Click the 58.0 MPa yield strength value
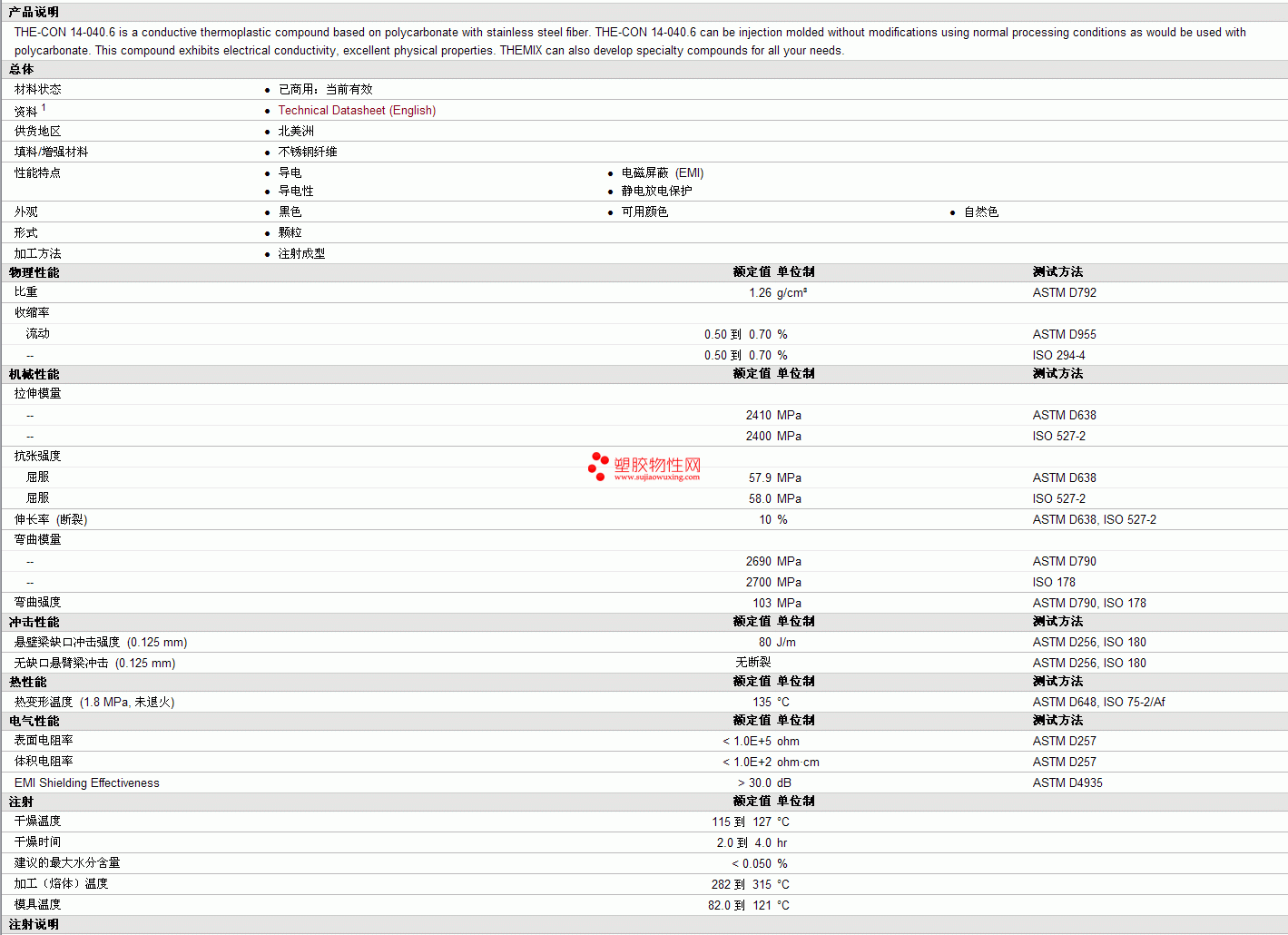 [x=775, y=498]
